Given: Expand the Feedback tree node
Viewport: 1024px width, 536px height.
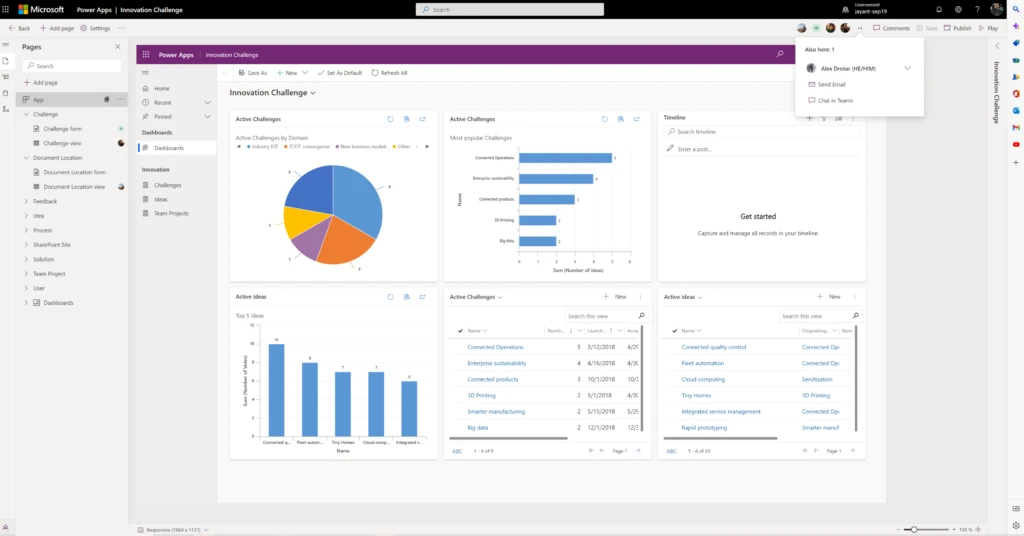Looking at the screenshot, I should coord(26,201).
